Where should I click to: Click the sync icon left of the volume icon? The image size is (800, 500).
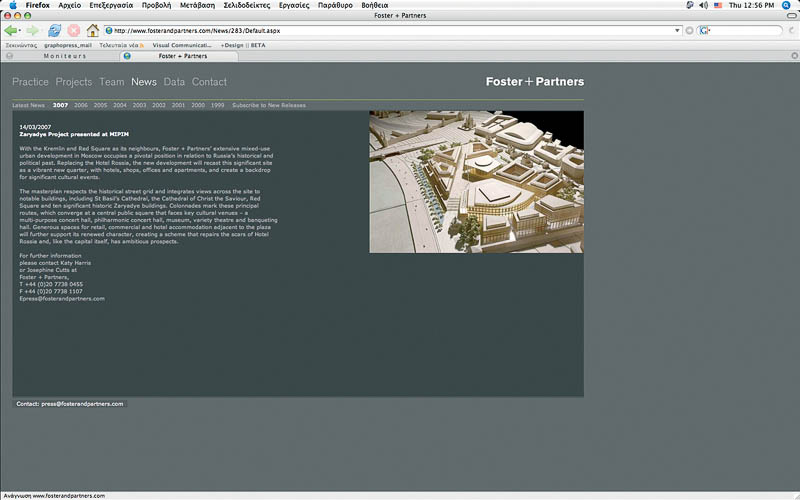tap(690, 5)
